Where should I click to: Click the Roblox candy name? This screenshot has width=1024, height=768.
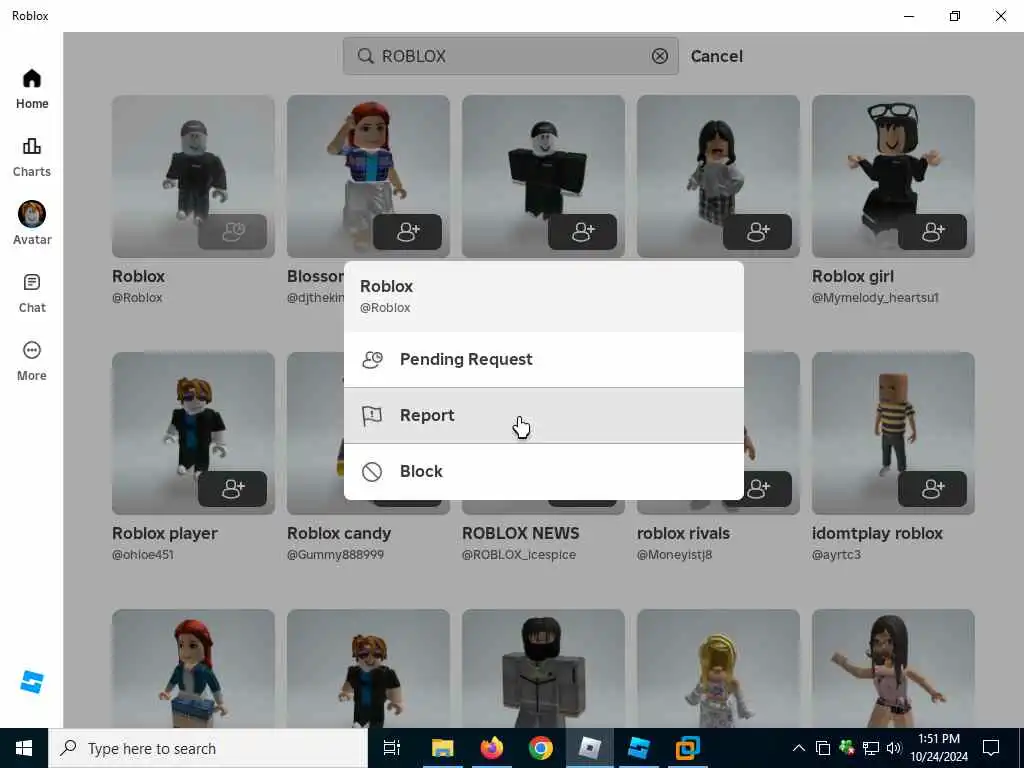tap(339, 534)
